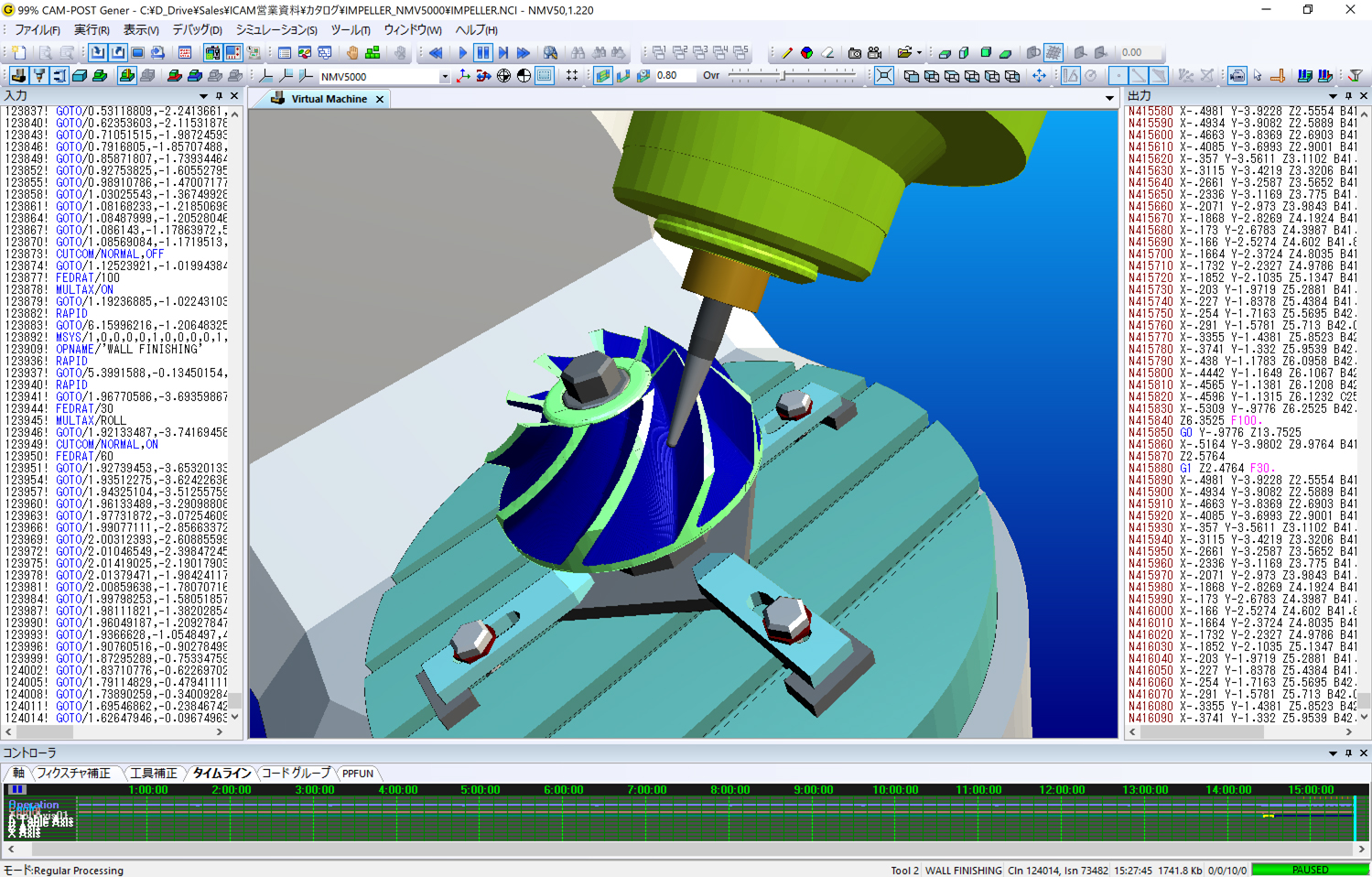Close the Virtual Machine tab
Image resolution: width=1372 pixels, height=877 pixels.
380,99
